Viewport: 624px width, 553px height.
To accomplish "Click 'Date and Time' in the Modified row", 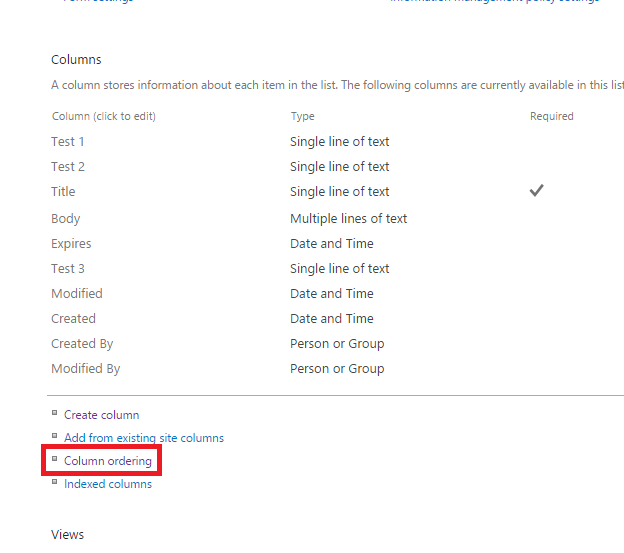I will click(x=332, y=294).
